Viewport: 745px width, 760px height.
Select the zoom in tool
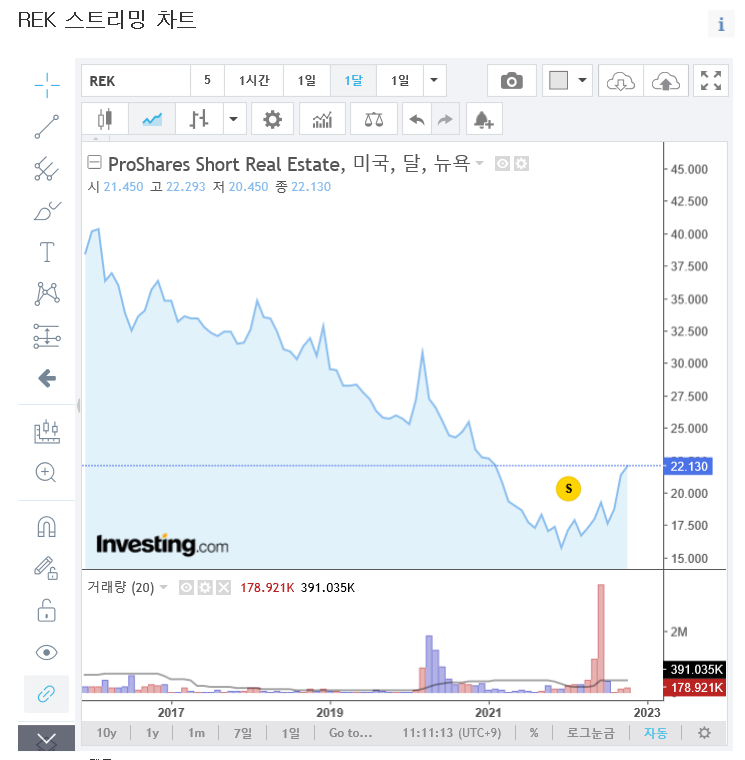tap(46, 473)
